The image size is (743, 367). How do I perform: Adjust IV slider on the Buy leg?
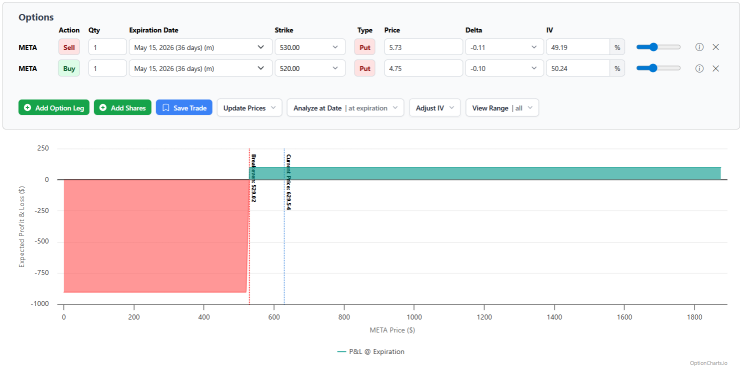click(x=659, y=68)
